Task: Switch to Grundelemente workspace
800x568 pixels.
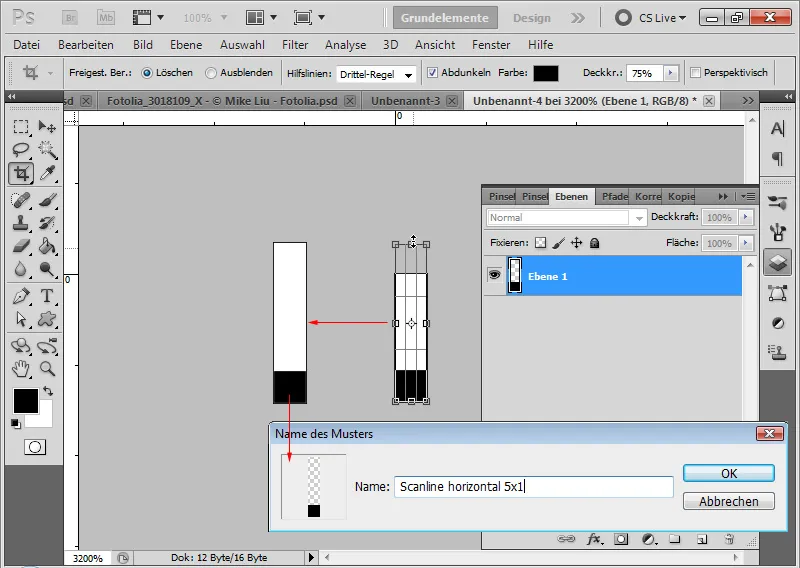Action: pyautogui.click(x=445, y=18)
